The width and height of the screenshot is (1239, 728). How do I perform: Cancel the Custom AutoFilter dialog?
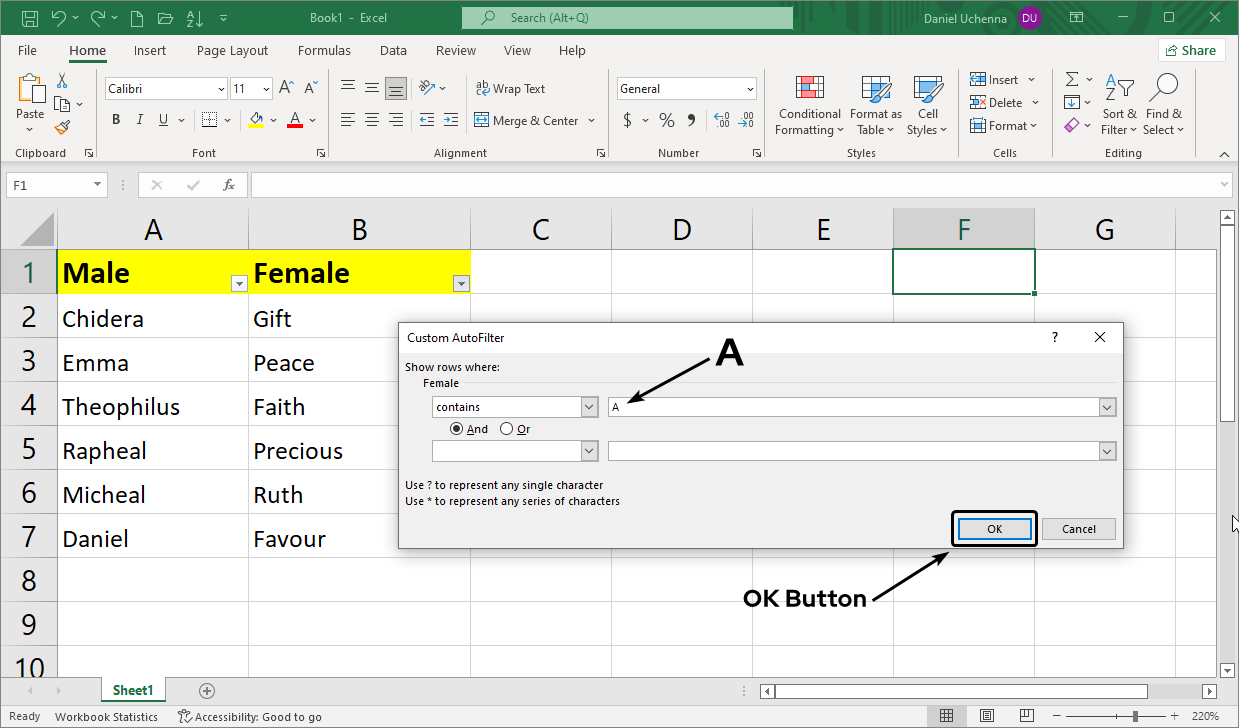[1078, 529]
